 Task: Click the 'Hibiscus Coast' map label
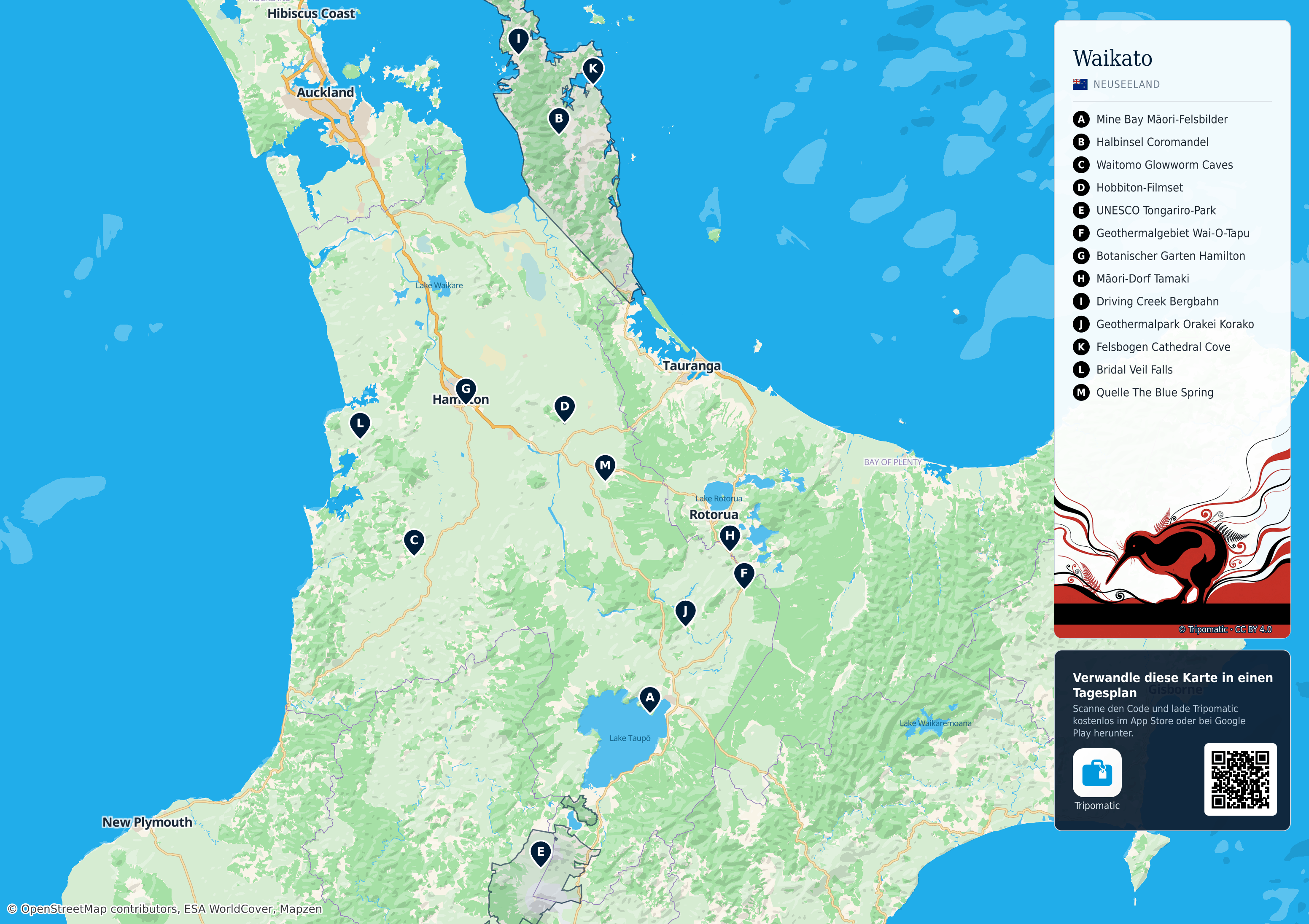(x=311, y=13)
